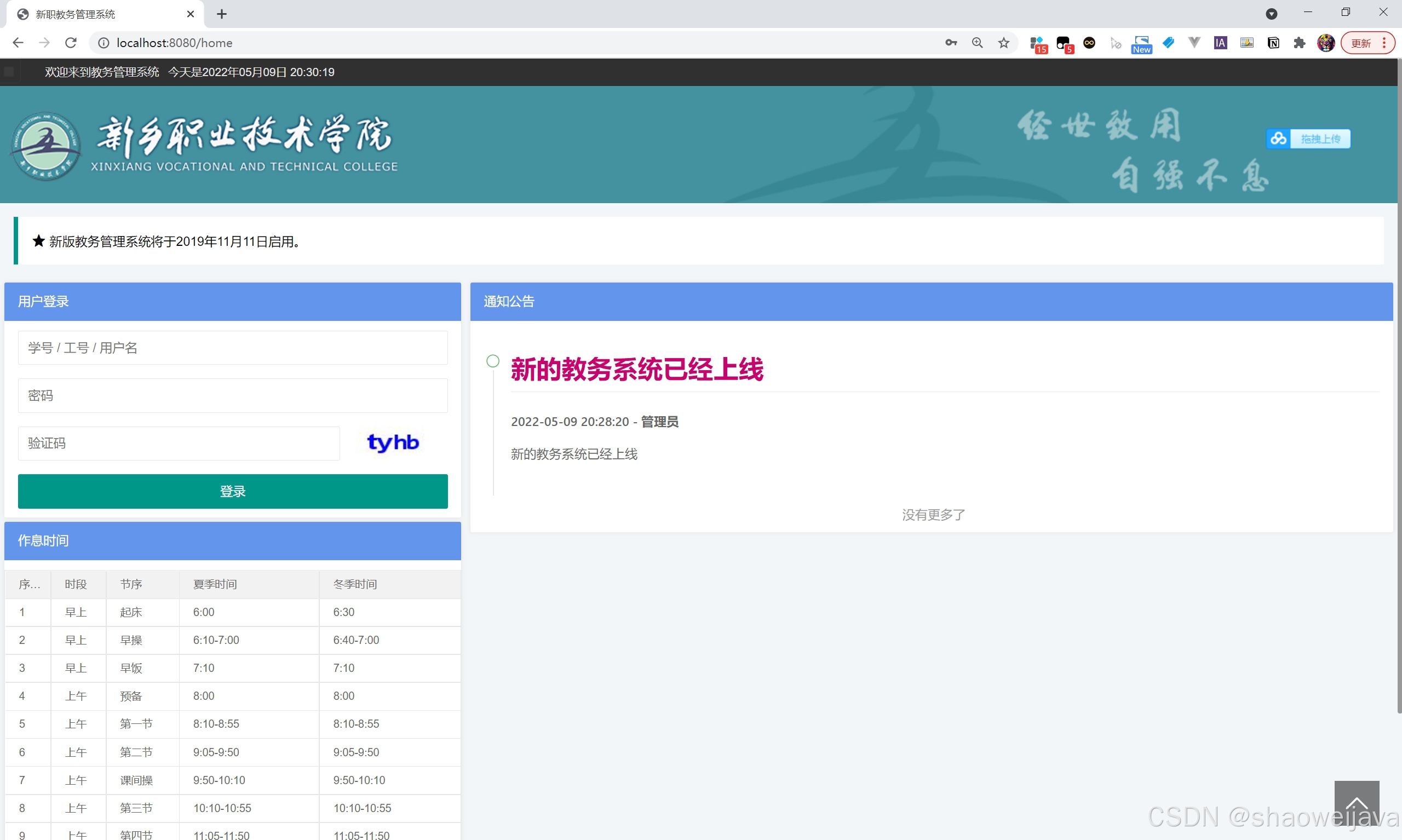Click the green 登录 button
Image resolution: width=1402 pixels, height=840 pixels.
coord(233,491)
